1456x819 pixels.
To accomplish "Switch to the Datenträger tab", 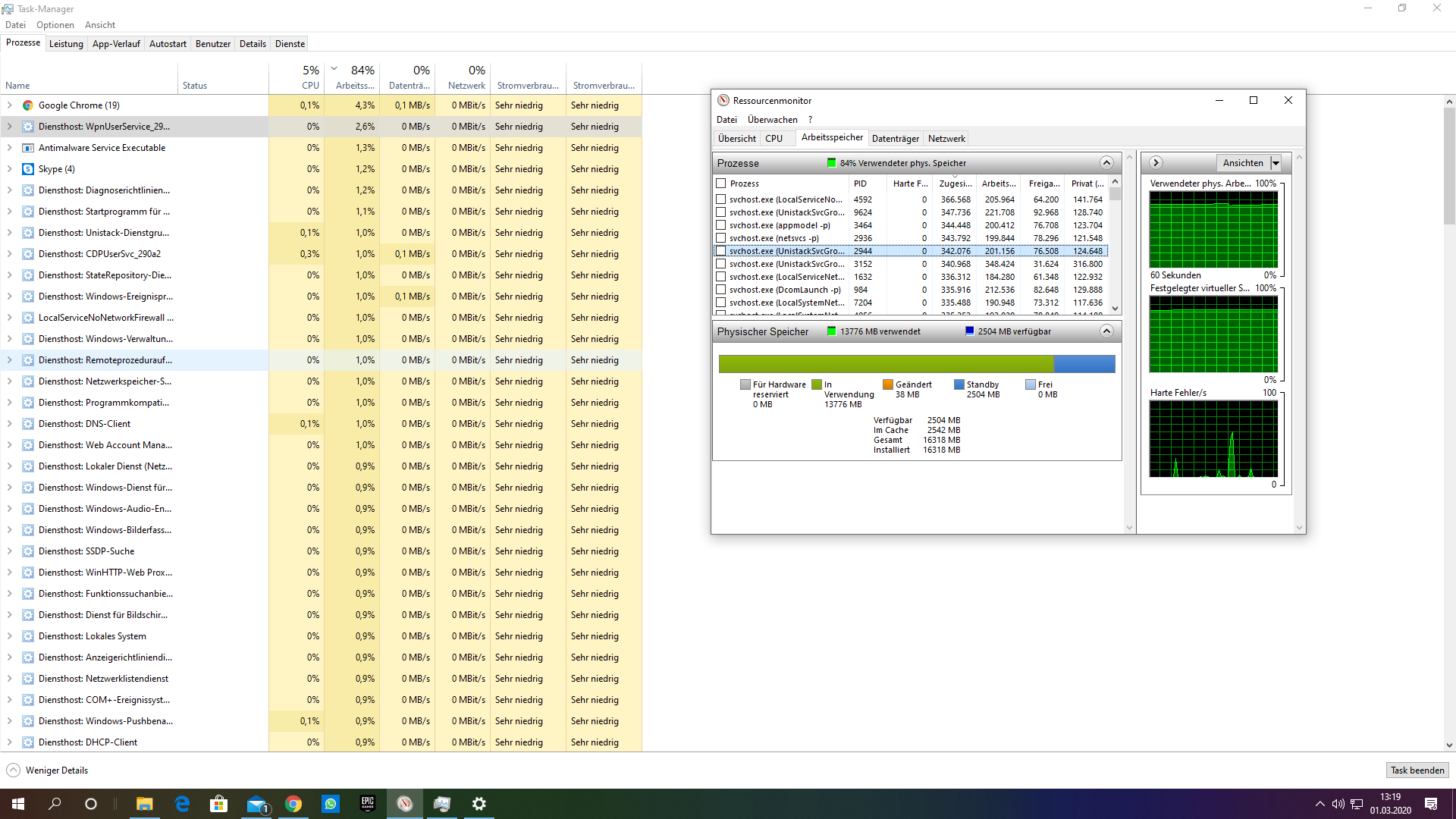I will (x=896, y=138).
